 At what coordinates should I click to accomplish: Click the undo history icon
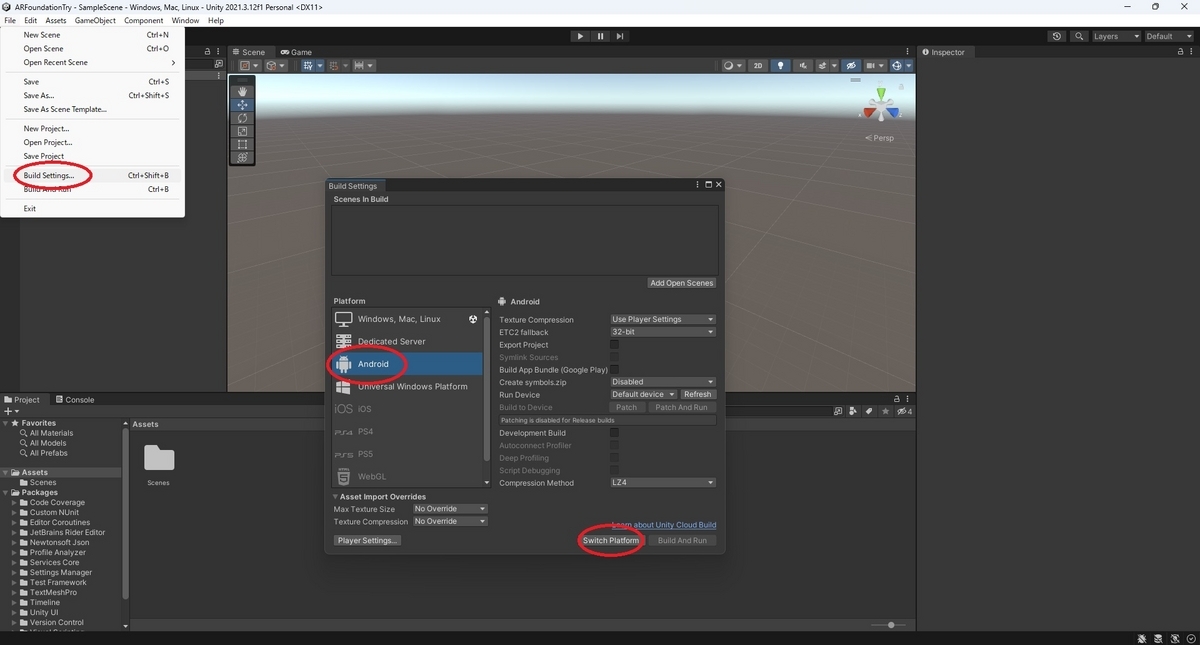tap(1057, 36)
